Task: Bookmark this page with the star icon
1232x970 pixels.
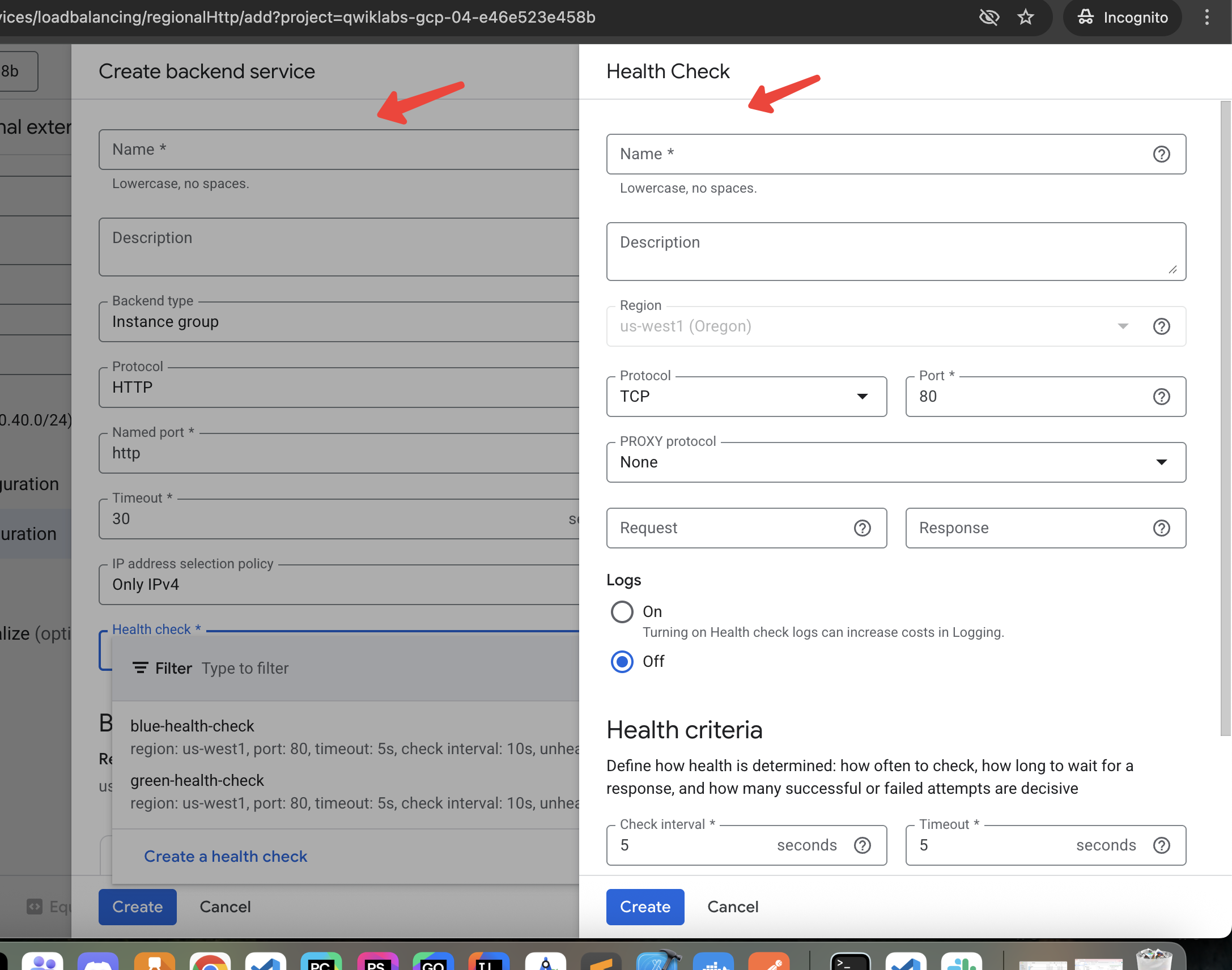Action: click(1025, 17)
